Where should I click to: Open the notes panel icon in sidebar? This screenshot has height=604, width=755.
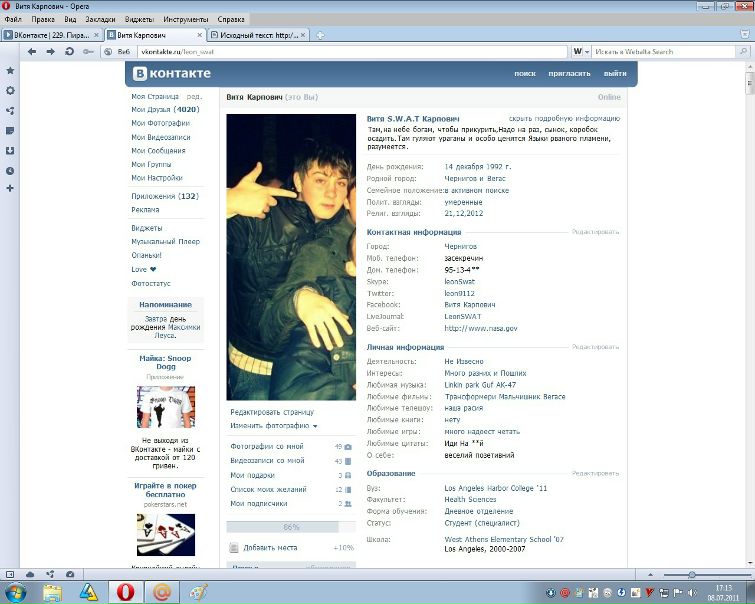(10, 131)
